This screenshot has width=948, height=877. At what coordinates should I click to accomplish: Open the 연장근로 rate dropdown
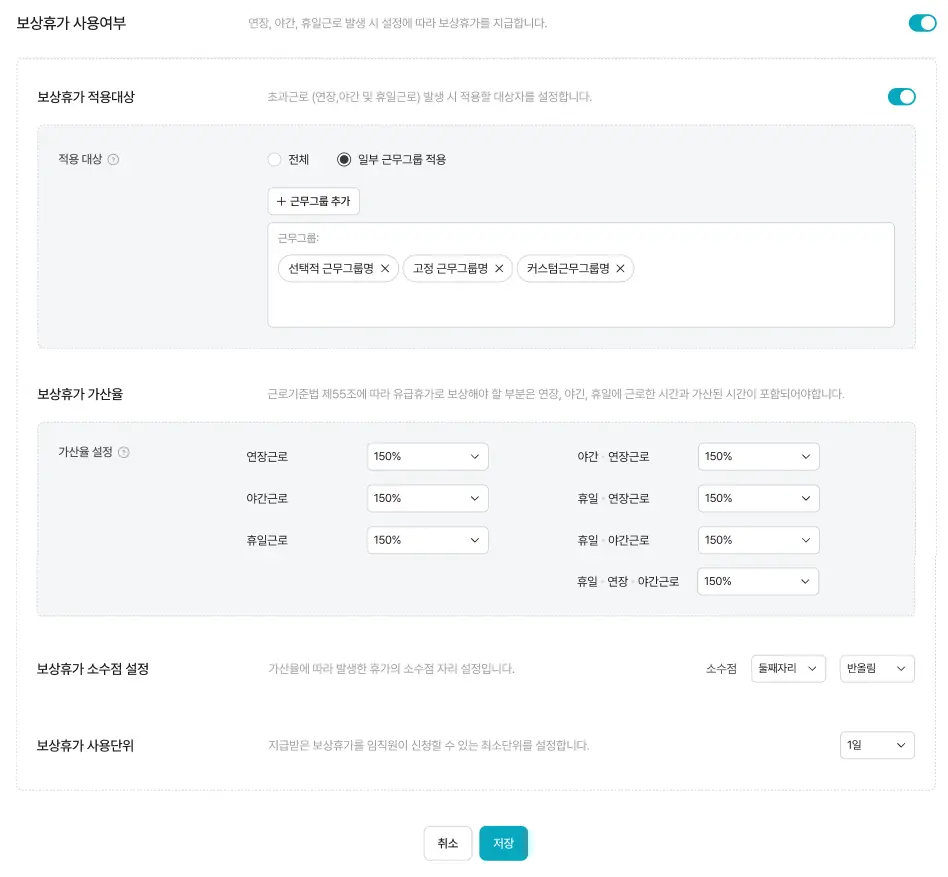427,456
